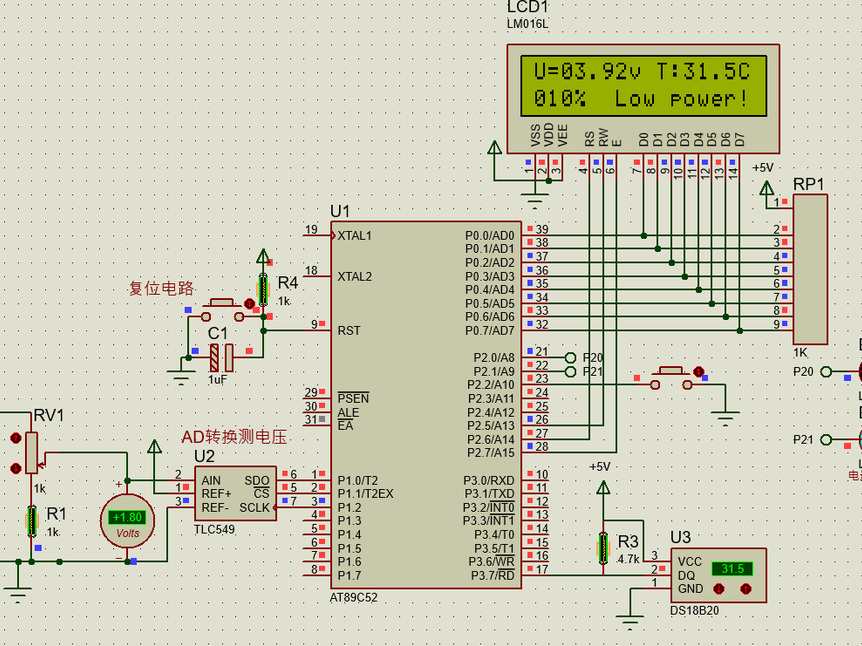This screenshot has width=862, height=646.
Task: Click the red label 'AD转换测电压'
Action: (234, 437)
